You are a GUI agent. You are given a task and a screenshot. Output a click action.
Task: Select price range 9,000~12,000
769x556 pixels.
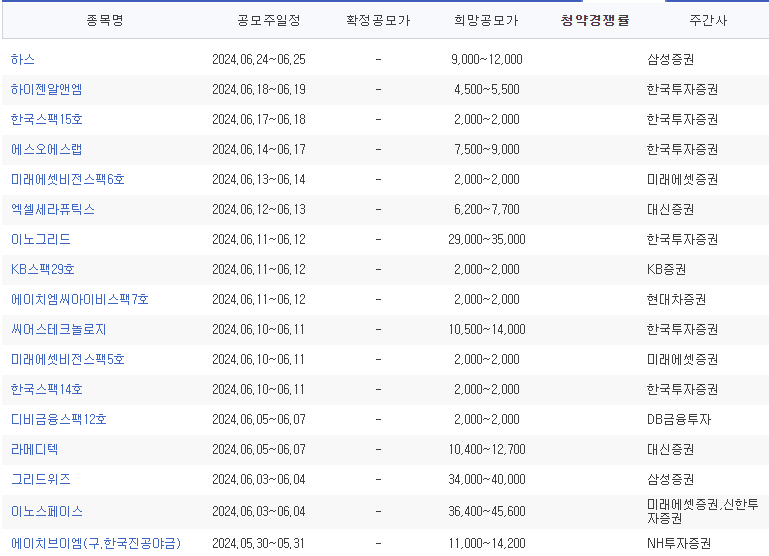(x=487, y=59)
